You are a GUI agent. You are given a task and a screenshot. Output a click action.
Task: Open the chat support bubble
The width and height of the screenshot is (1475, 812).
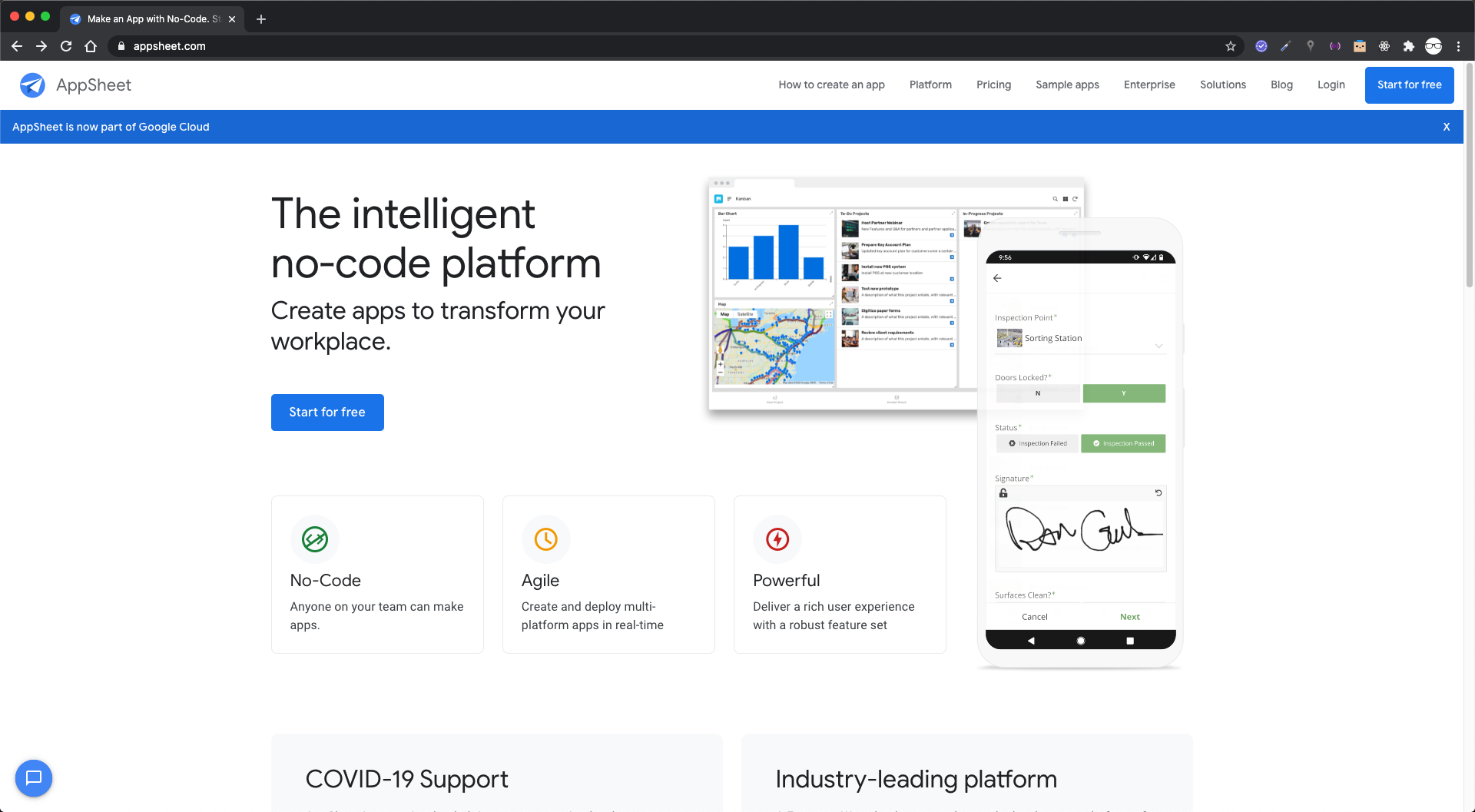[34, 778]
